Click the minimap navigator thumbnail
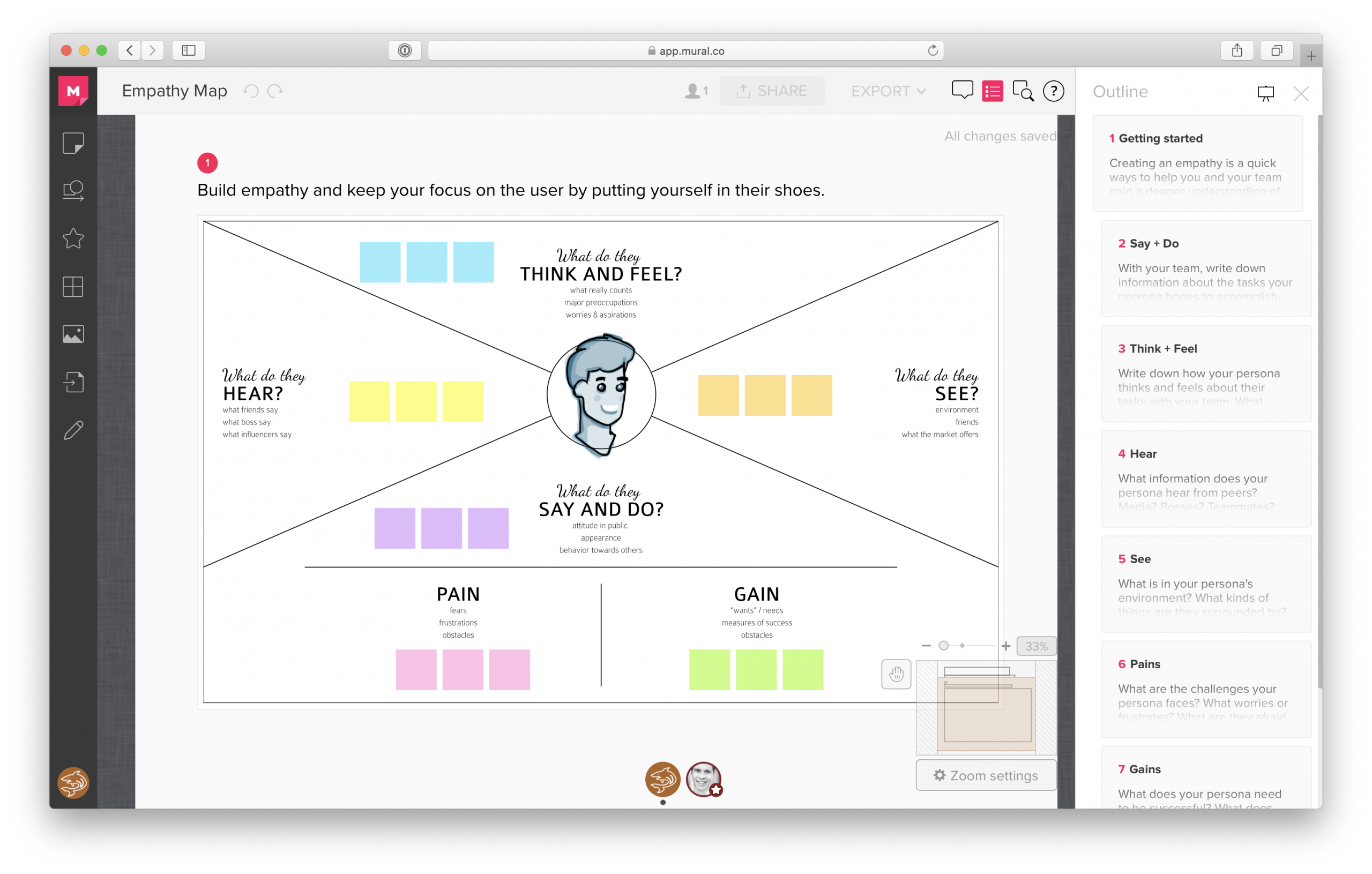1372x874 pixels. click(x=986, y=708)
